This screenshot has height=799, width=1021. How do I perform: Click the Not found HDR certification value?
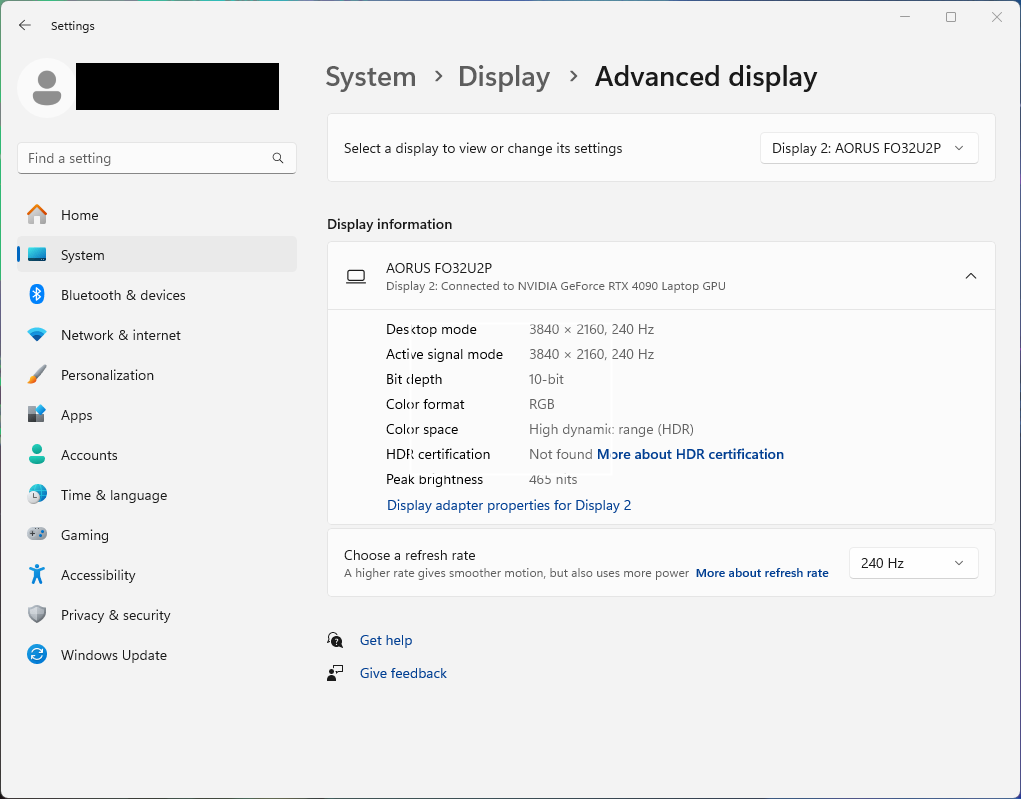(561, 455)
